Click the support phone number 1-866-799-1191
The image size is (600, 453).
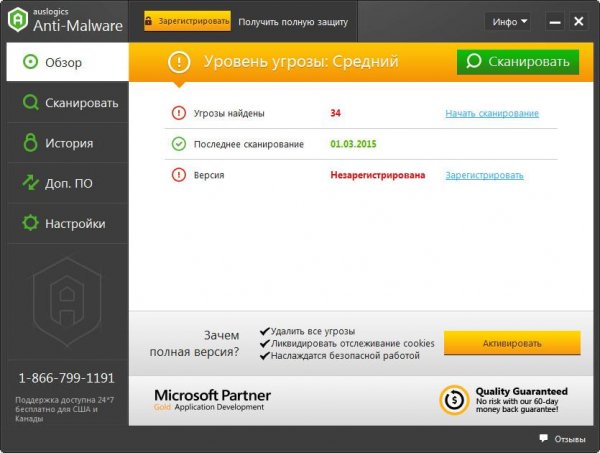[67, 378]
